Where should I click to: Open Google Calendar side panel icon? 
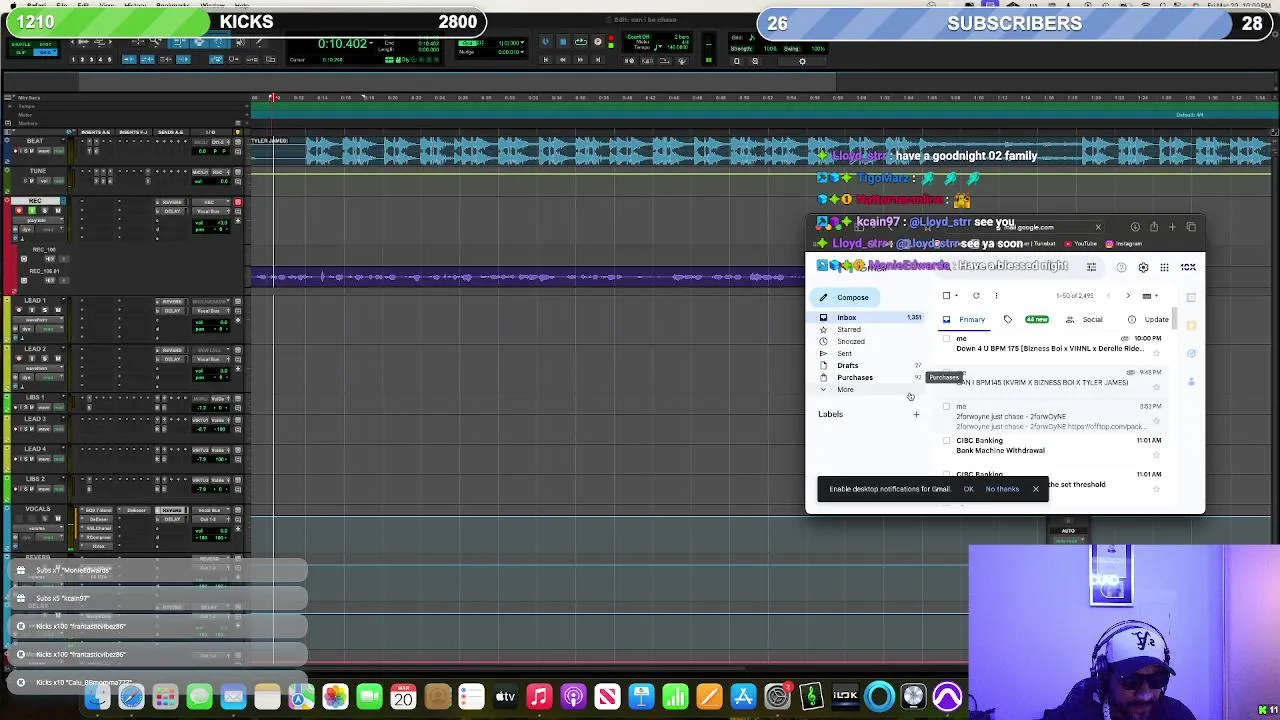[1191, 297]
